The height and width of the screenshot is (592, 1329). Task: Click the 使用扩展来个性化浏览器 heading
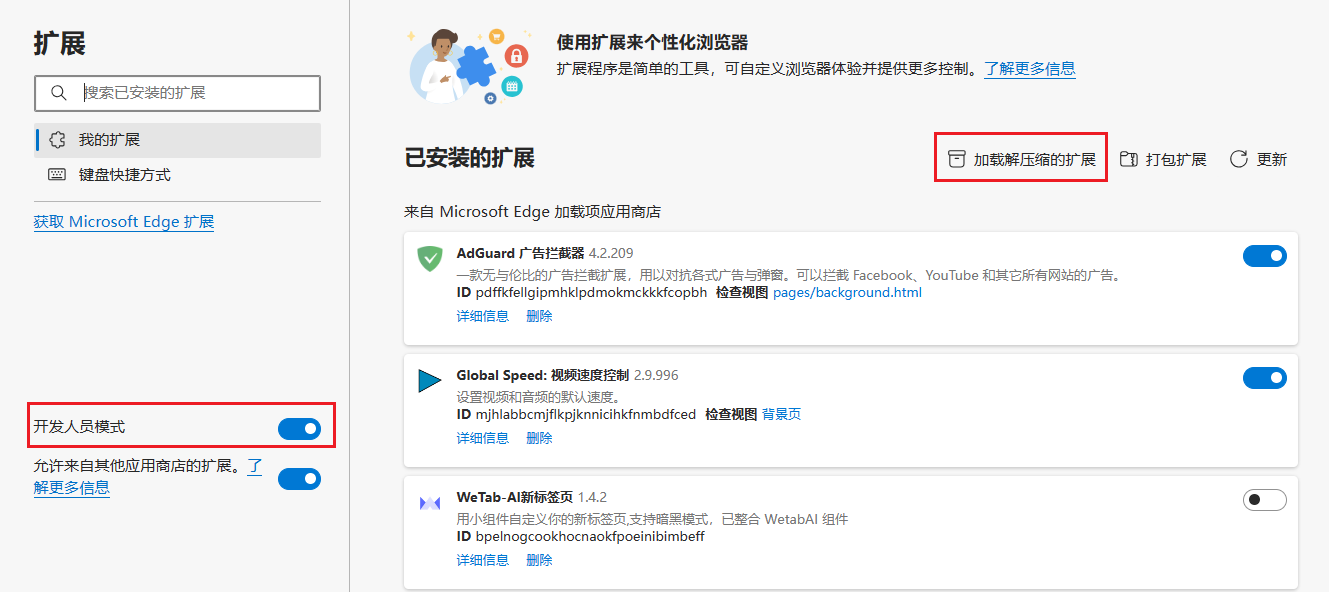tap(652, 43)
